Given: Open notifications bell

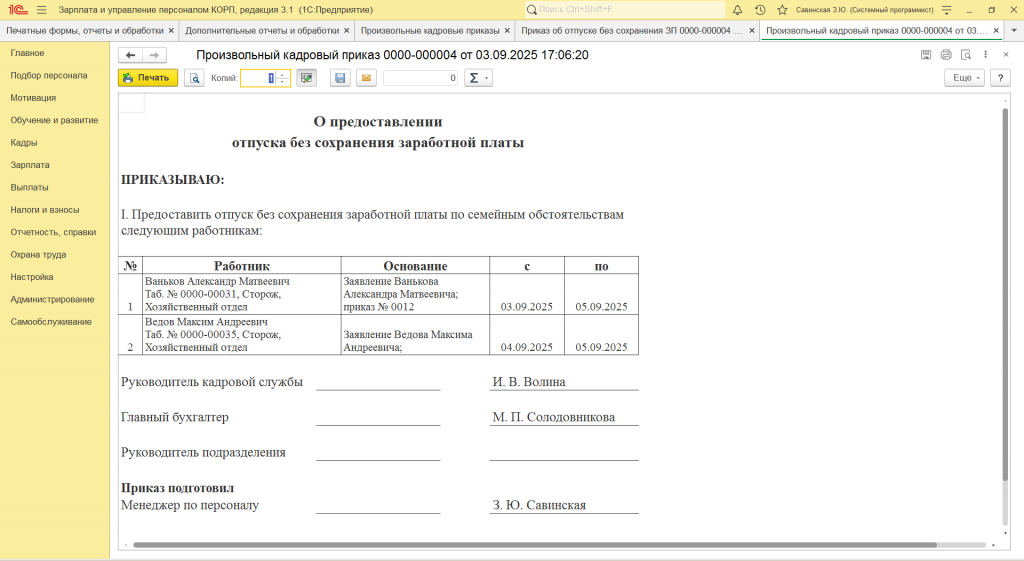Looking at the screenshot, I should pyautogui.click(x=737, y=10).
